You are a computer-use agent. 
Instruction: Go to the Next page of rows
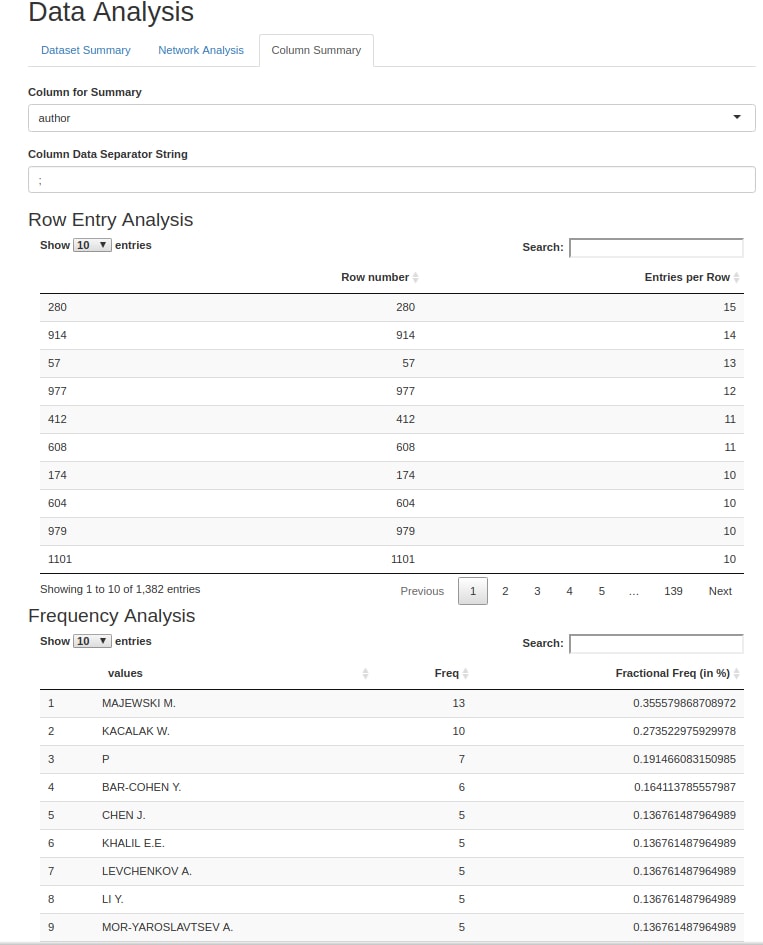pyautogui.click(x=720, y=591)
